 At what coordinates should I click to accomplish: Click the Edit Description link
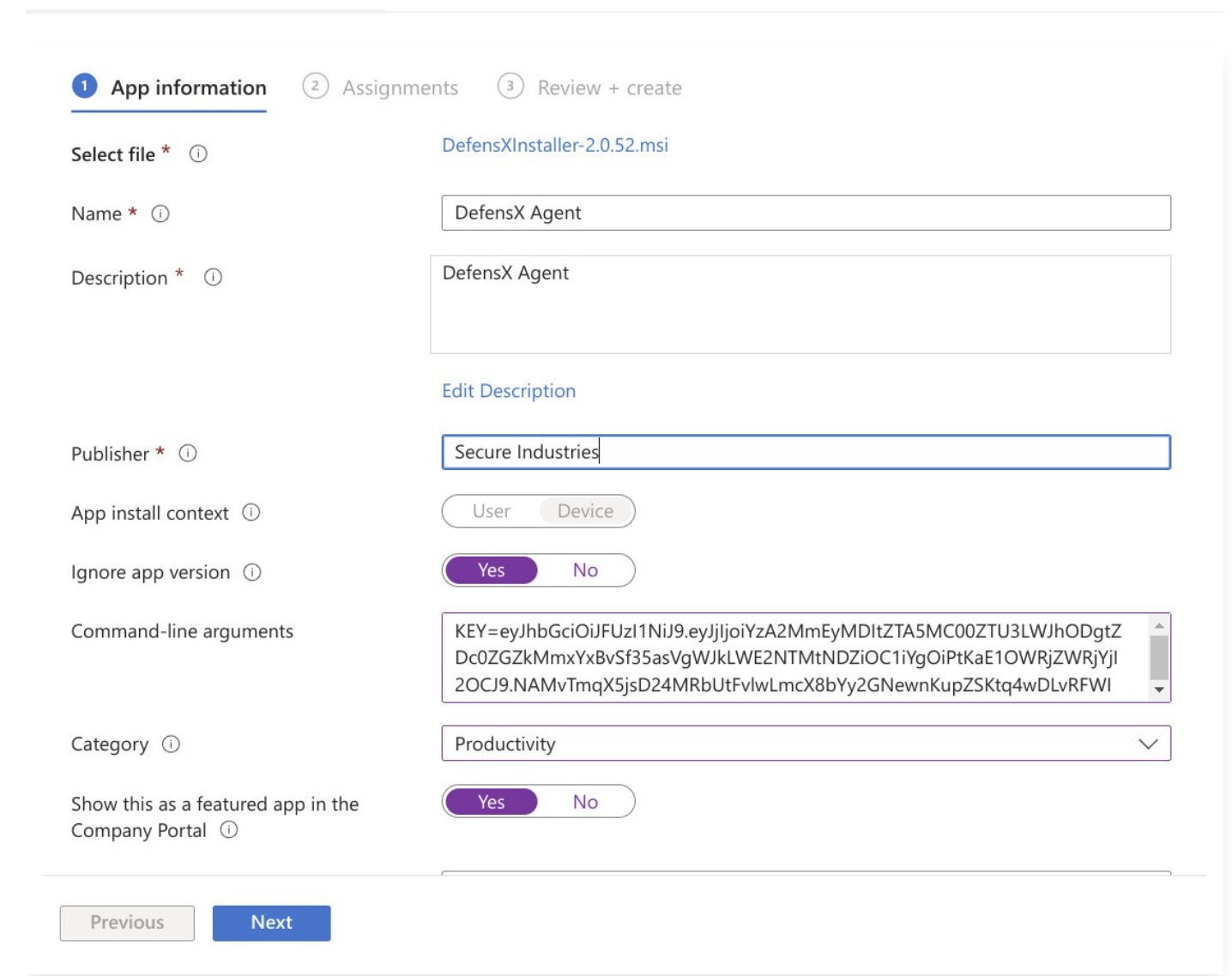(x=509, y=391)
